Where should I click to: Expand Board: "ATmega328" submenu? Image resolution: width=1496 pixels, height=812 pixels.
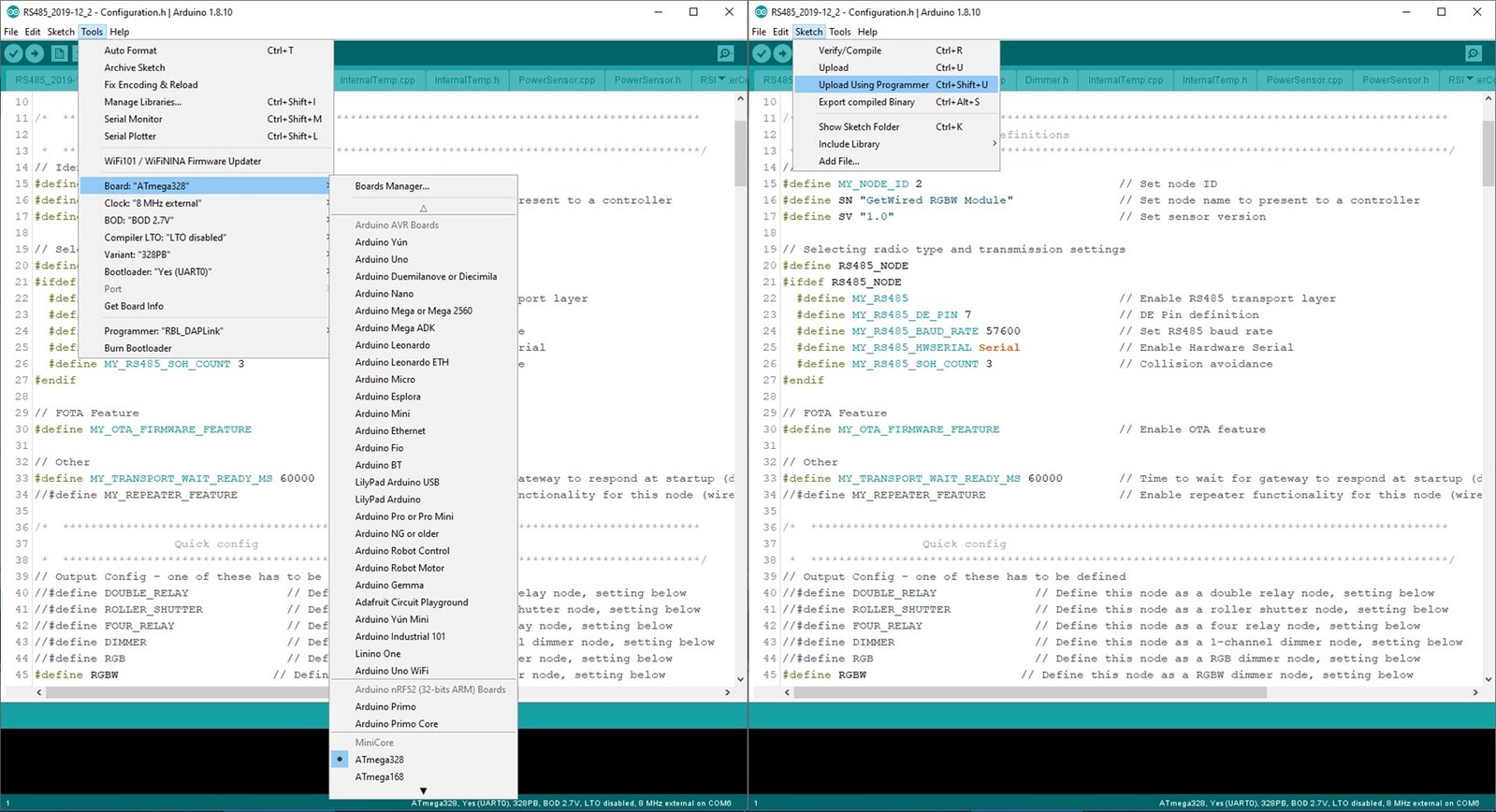[206, 186]
